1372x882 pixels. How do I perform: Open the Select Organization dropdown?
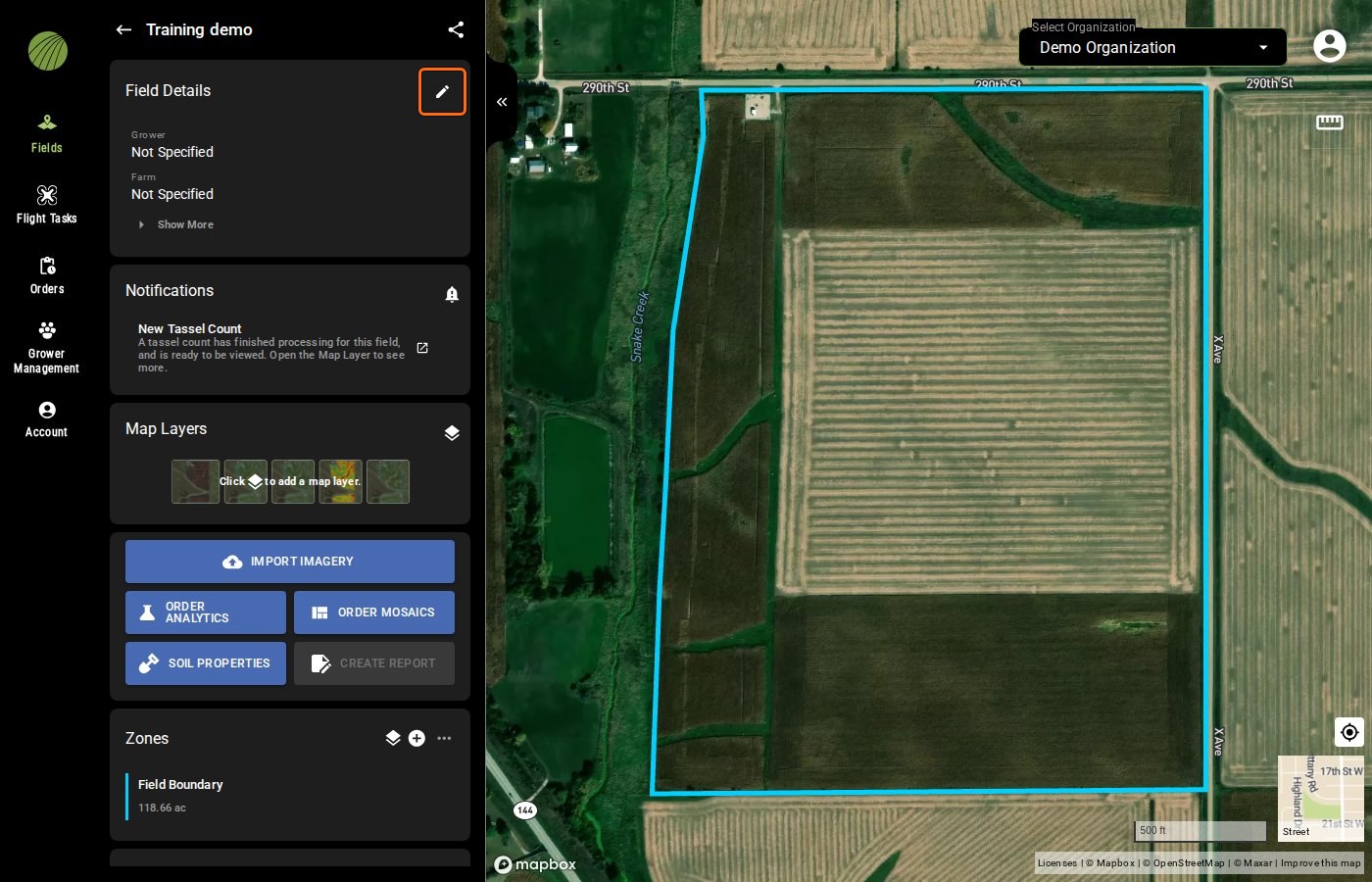click(x=1152, y=47)
